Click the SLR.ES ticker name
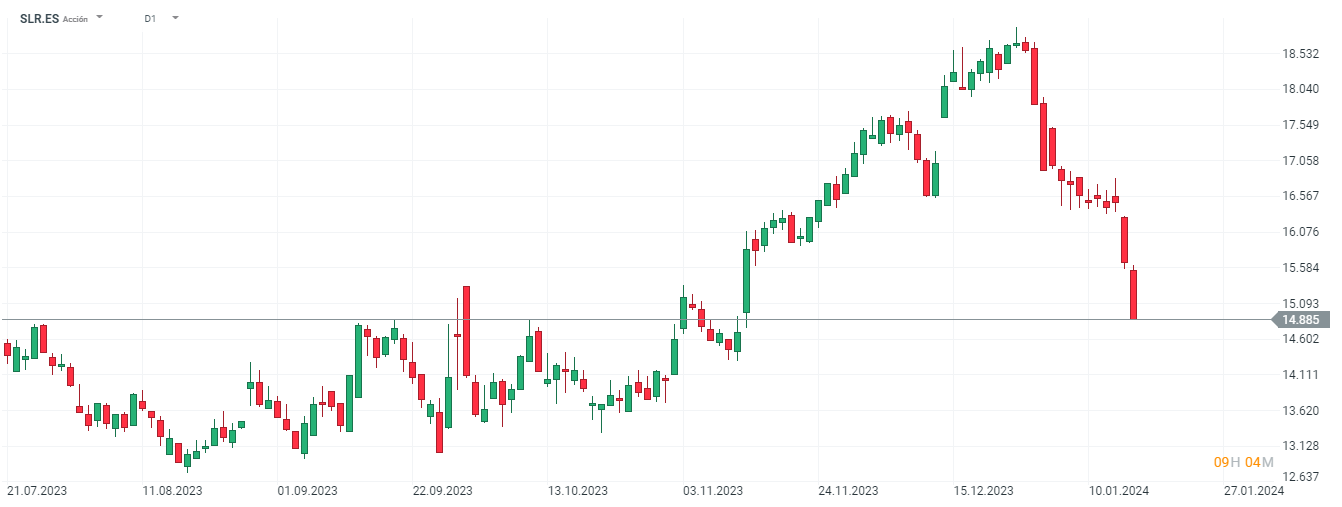The image size is (1342, 507). click(x=39, y=18)
